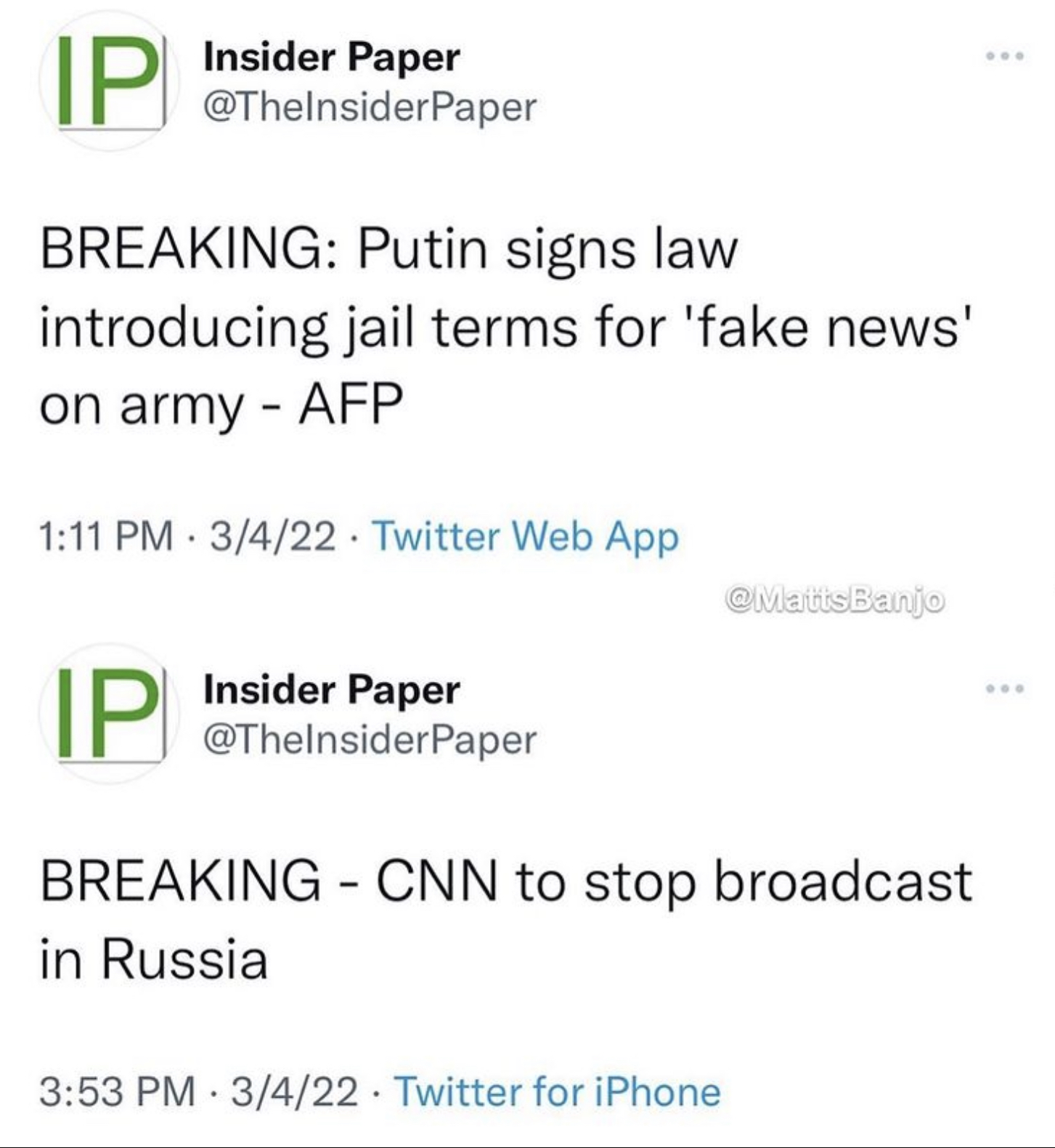Viewport: 1055px width, 1148px height.
Task: Open the @TheInsiderPaper handle on the second tweet
Action: coord(370,740)
